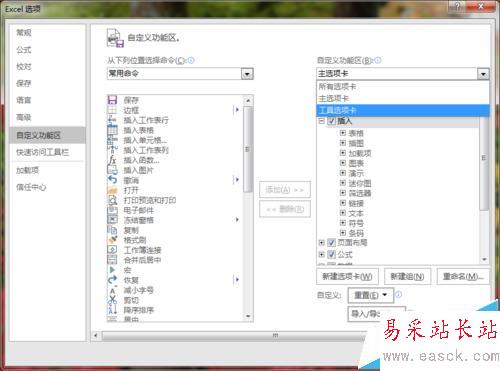The height and width of the screenshot is (371, 500).
Task: Choose the 工作簿连接 command icon
Action: 112,250
